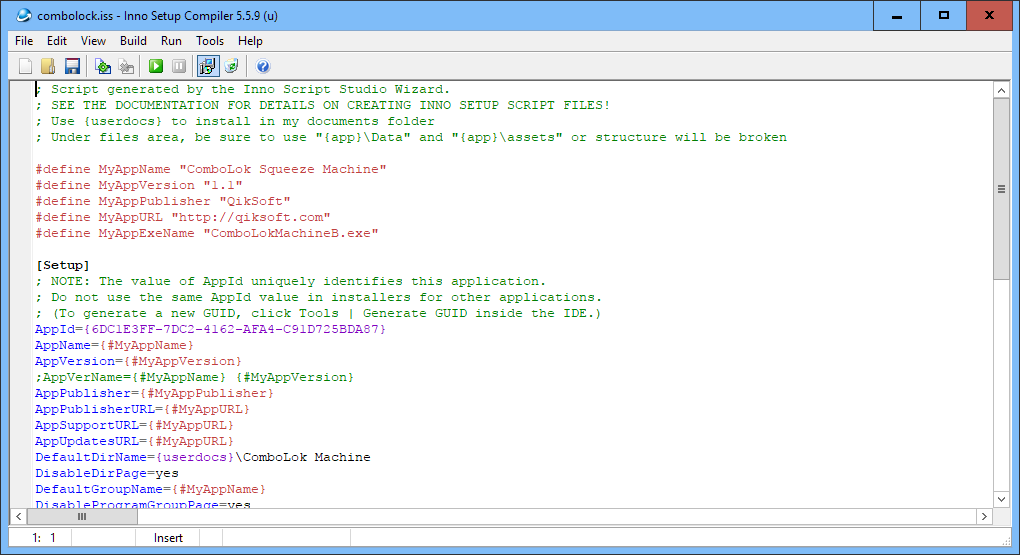Open a script with folder icon
The width and height of the screenshot is (1020, 555).
(48, 66)
